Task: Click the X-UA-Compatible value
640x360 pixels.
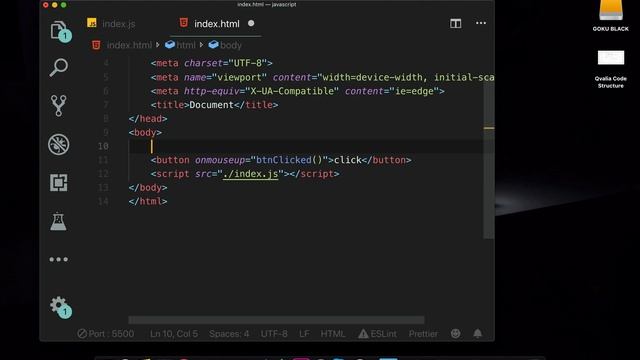Action: [x=292, y=91]
